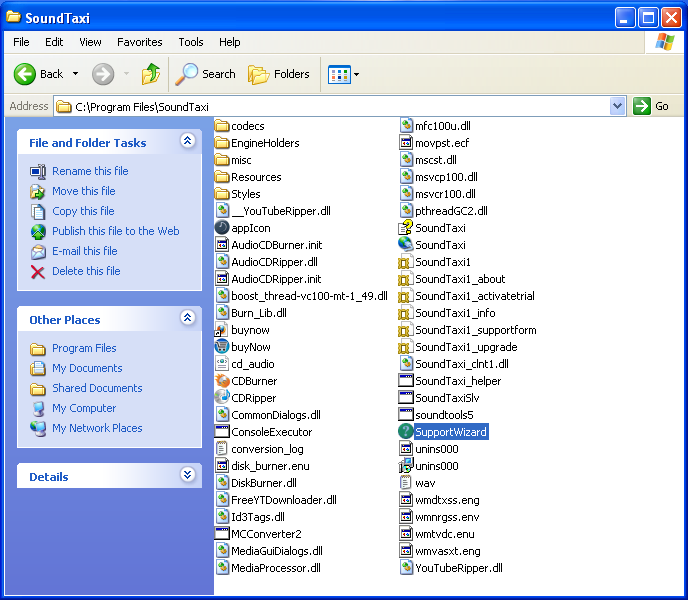Image resolution: width=688 pixels, height=600 pixels.
Task: Select the SoundTaxi1_about file icon
Action: pos(405,279)
